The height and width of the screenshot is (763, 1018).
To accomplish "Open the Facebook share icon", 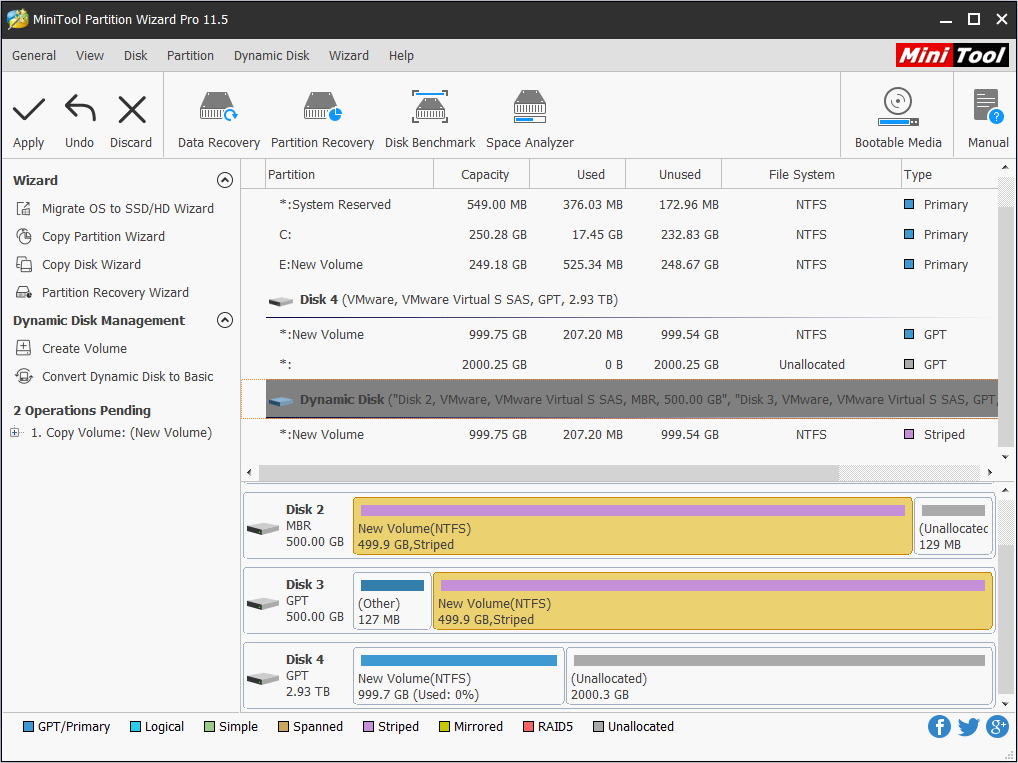I will 939,727.
